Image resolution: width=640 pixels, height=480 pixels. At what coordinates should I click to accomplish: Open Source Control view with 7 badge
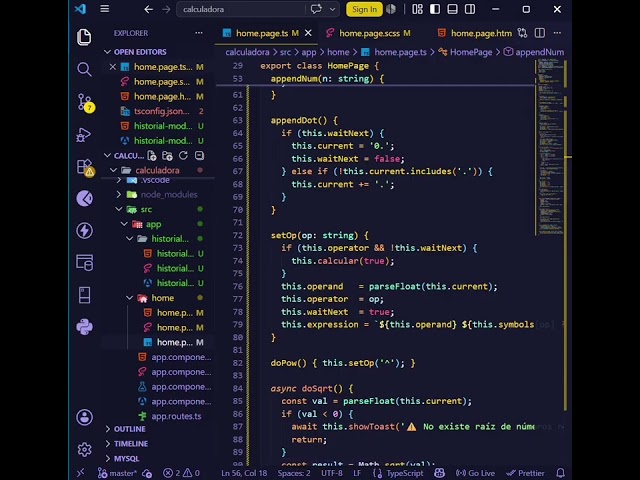tap(85, 102)
